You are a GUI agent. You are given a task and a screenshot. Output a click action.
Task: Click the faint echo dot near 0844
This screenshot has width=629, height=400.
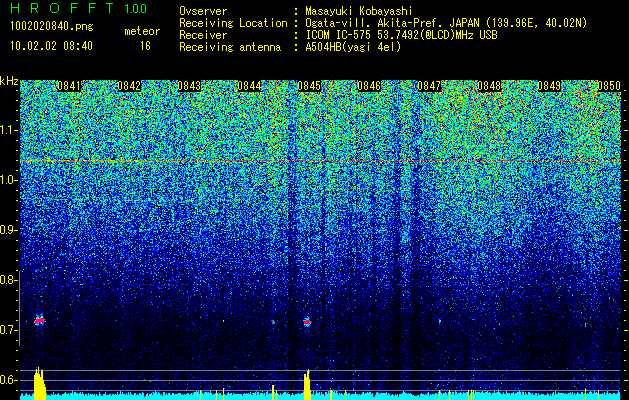pos(273,322)
